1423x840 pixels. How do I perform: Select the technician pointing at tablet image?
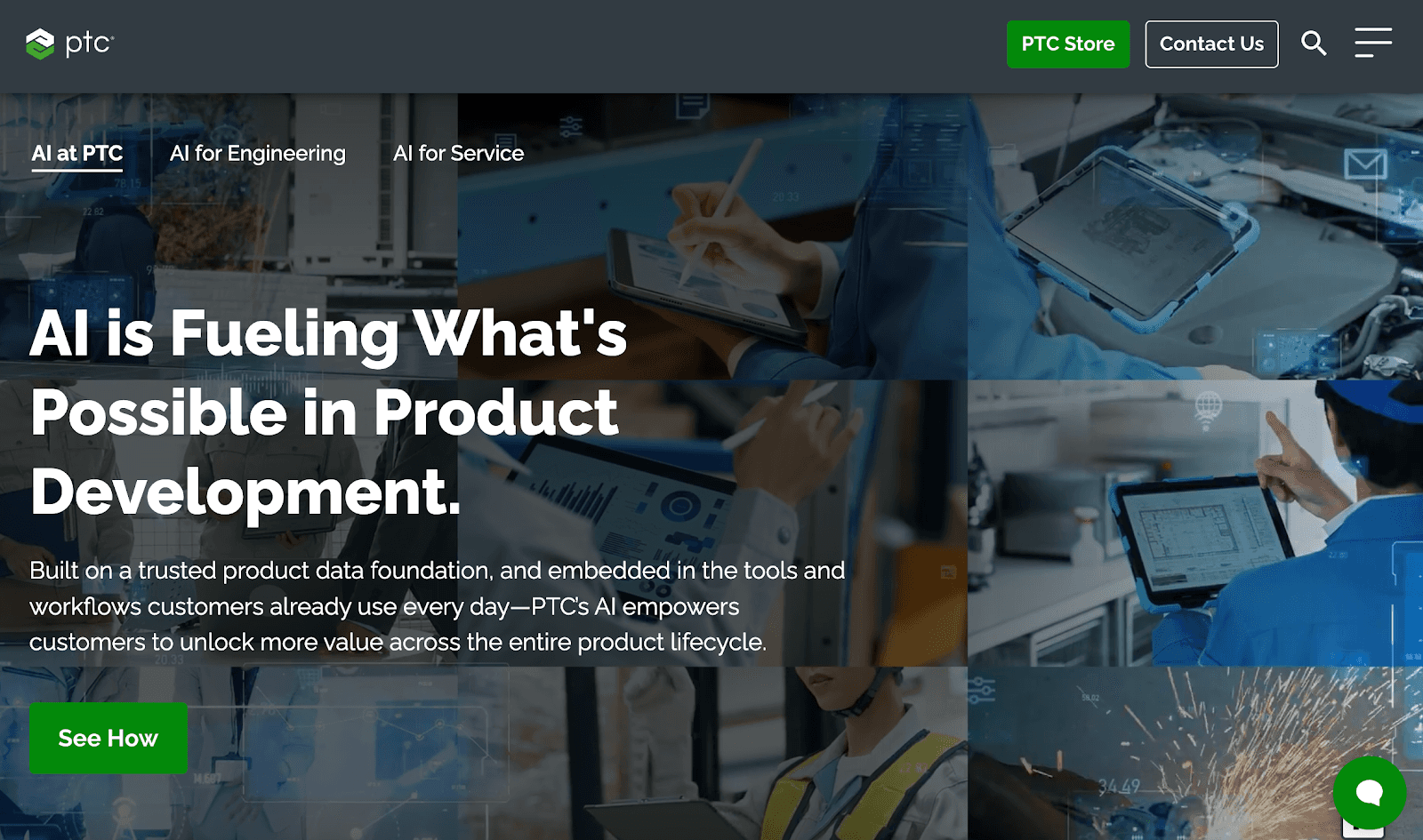1195,524
